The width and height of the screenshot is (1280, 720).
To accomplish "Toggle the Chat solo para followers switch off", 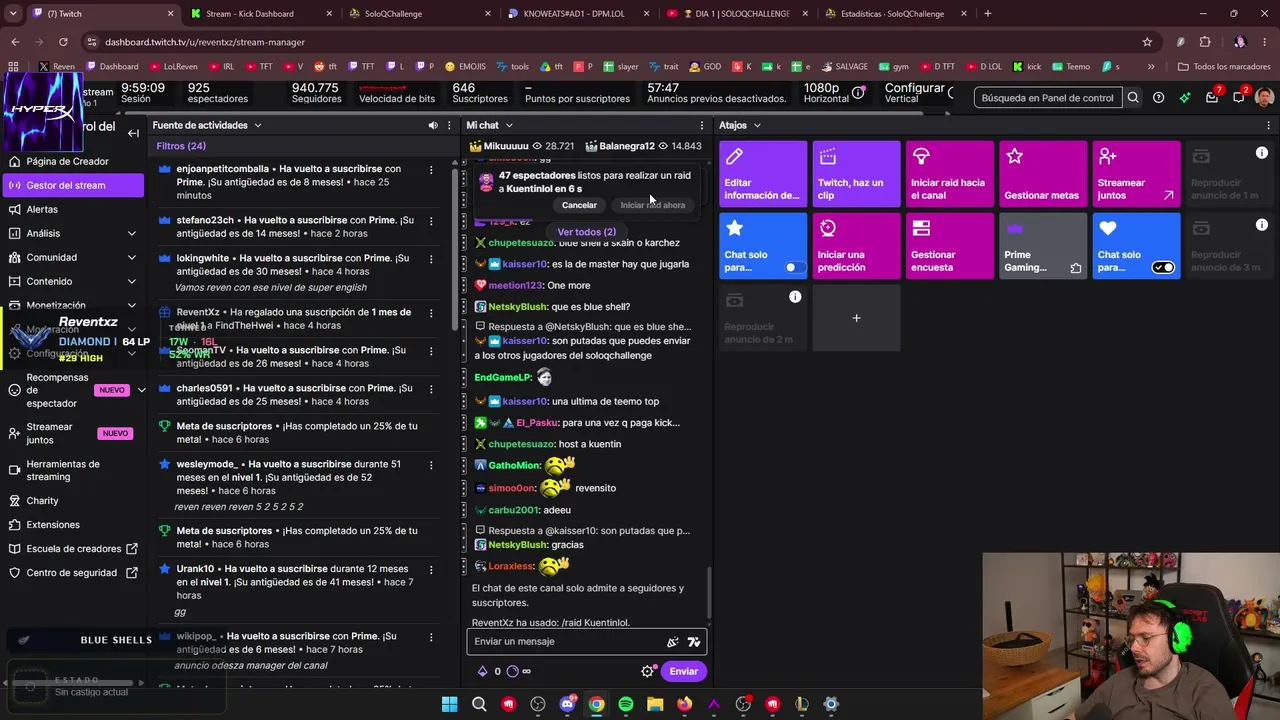I will point(1163,267).
